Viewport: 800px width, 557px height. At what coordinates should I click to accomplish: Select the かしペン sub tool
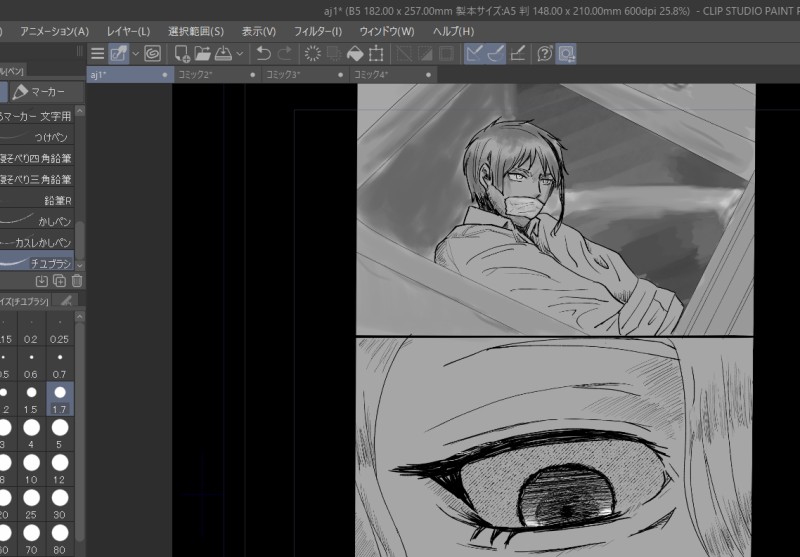37,221
